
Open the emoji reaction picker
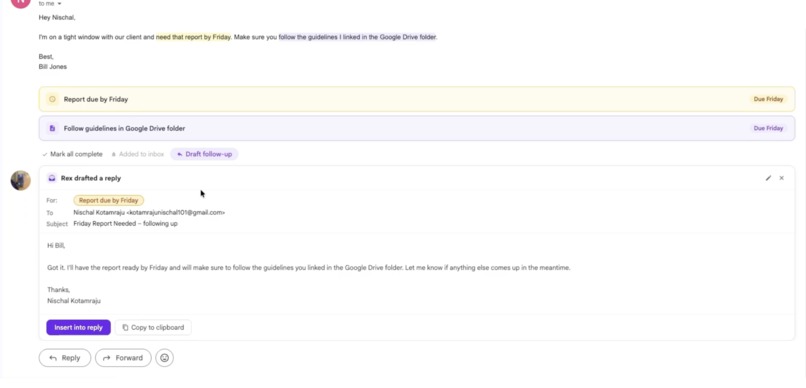pos(164,358)
